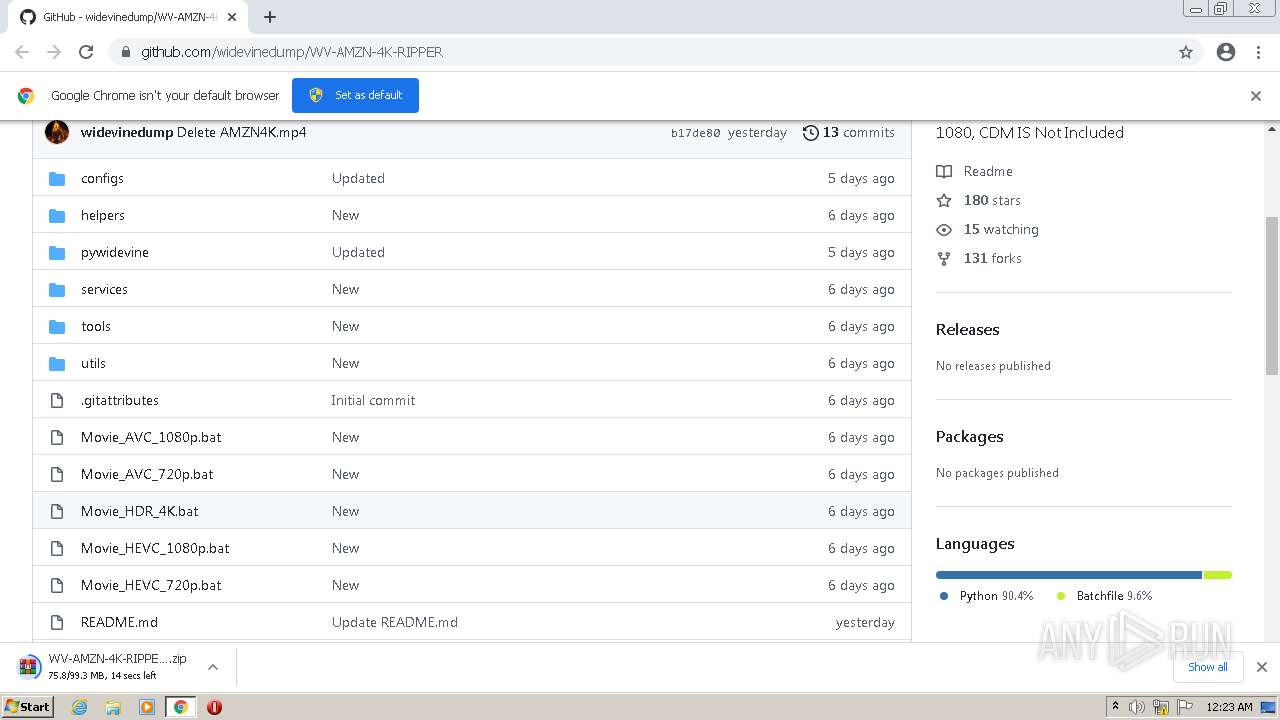The height and width of the screenshot is (720, 1280).
Task: Click the stars star icon in sidebar
Action: (944, 201)
